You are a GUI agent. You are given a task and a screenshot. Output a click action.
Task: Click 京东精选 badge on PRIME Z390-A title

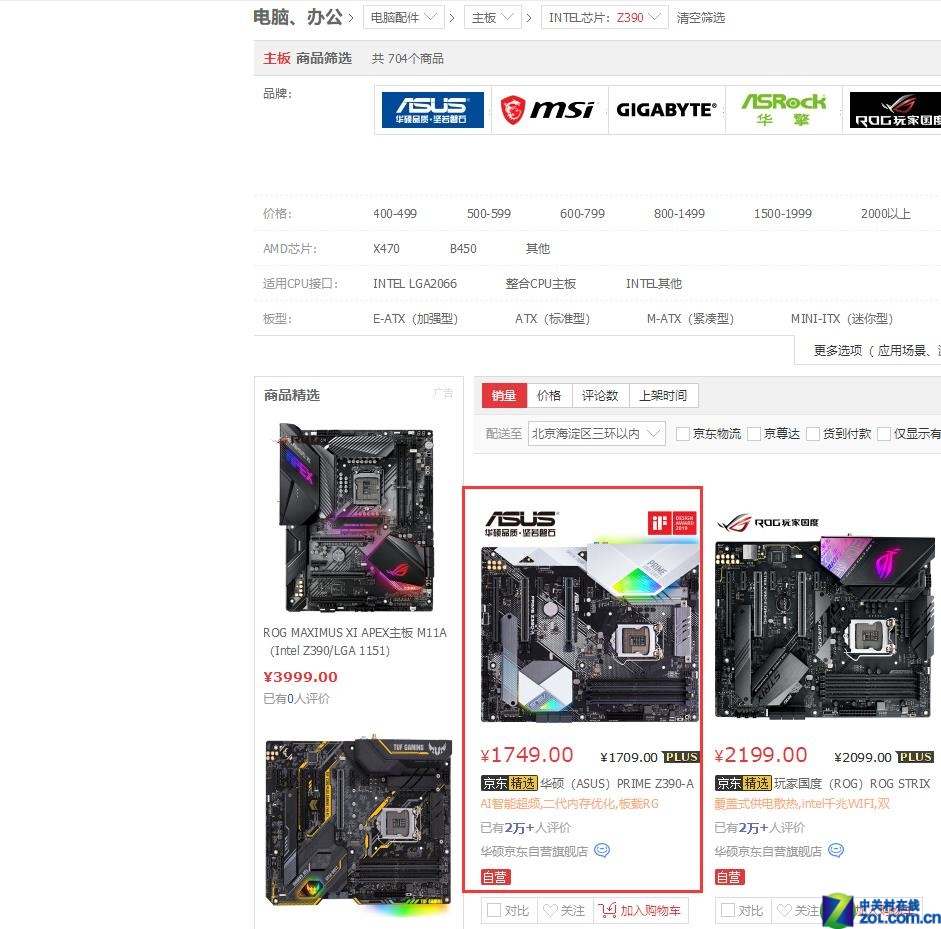click(x=509, y=783)
